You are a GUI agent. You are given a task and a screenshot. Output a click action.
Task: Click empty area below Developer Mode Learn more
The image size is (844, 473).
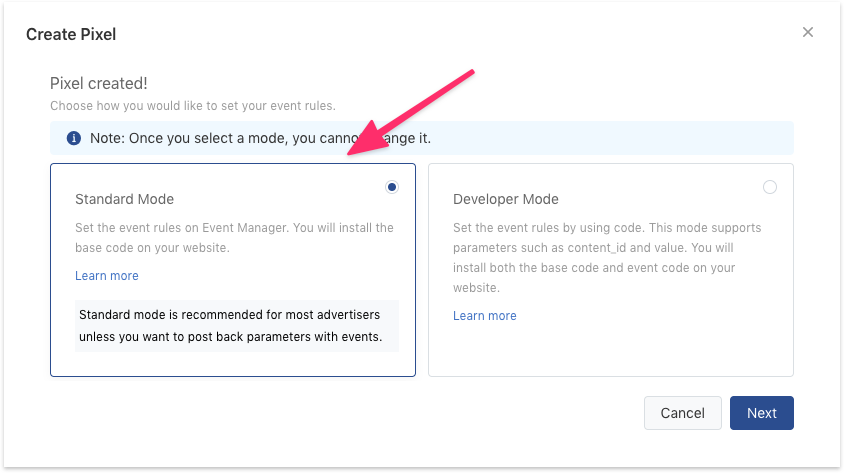click(610, 350)
